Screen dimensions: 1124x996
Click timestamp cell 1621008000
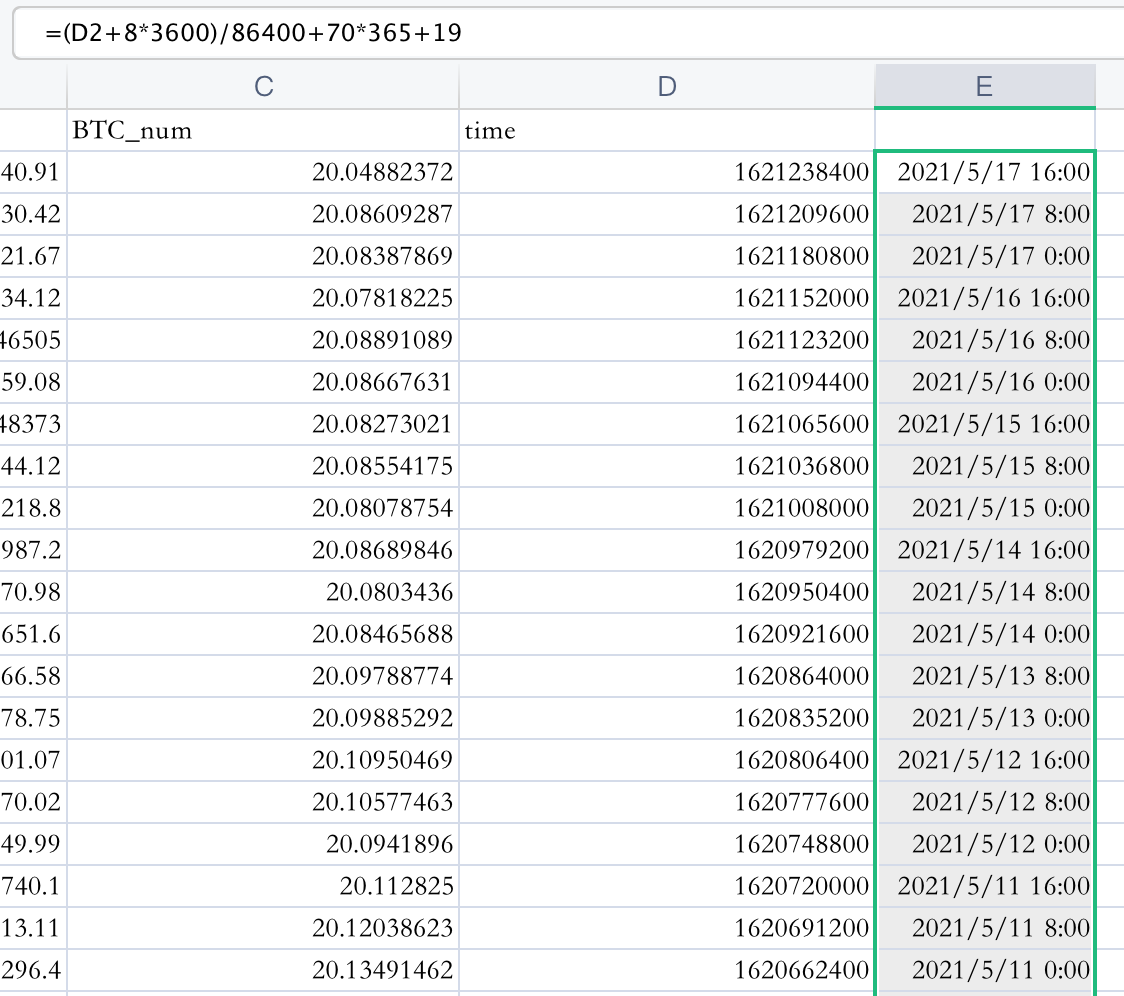tap(667, 508)
